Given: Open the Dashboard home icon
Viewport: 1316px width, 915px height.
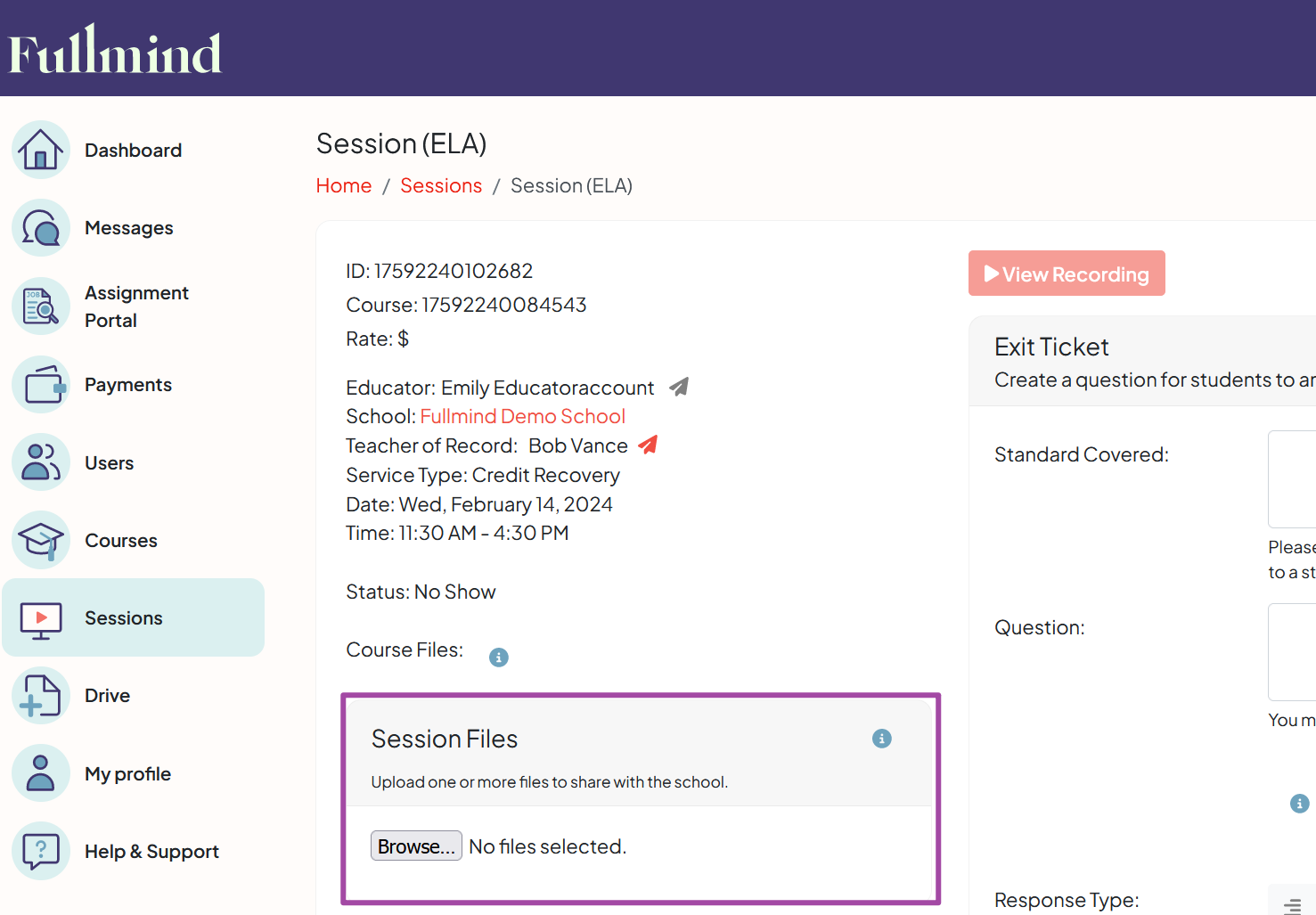Looking at the screenshot, I should point(40,150).
